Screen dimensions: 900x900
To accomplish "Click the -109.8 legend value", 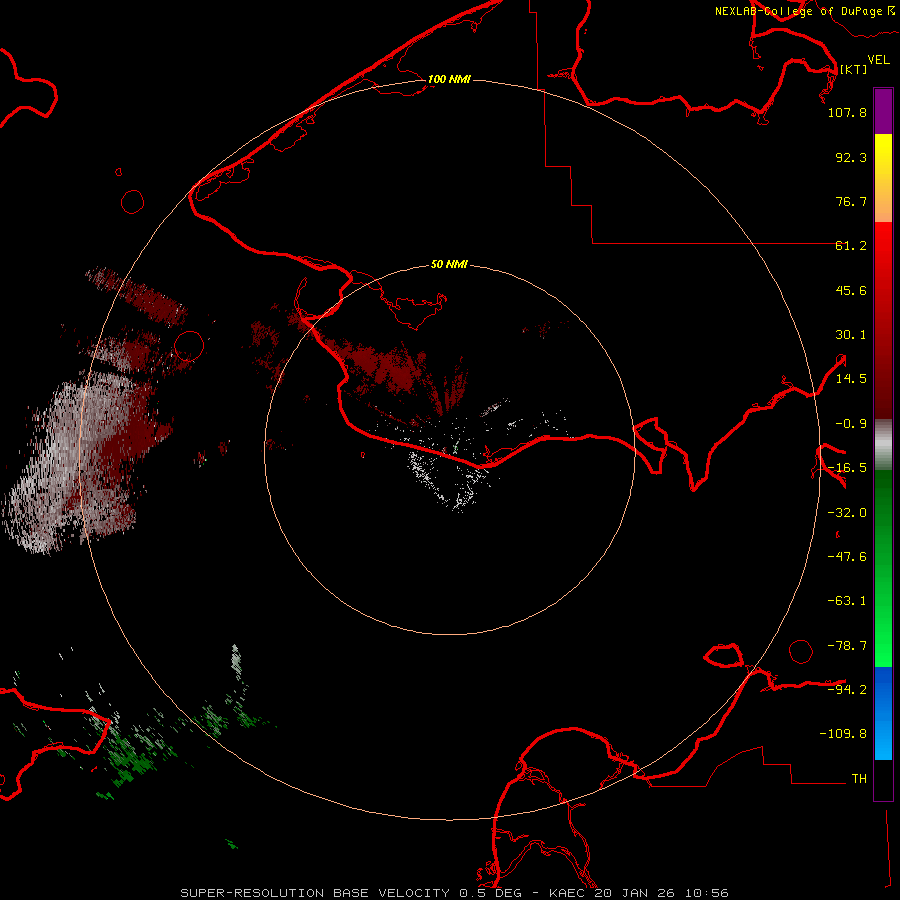I will click(x=843, y=734).
